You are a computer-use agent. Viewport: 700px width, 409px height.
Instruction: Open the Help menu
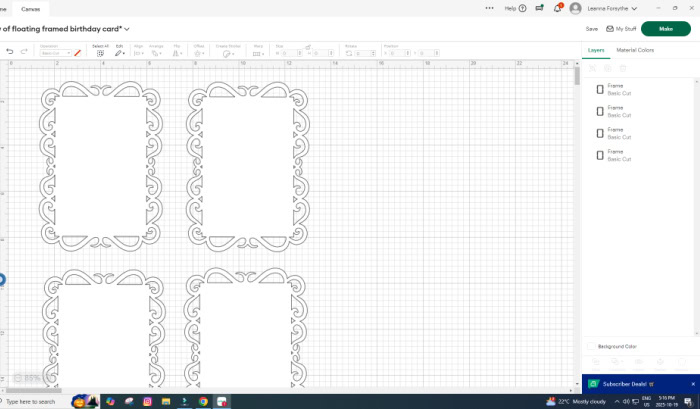point(515,8)
